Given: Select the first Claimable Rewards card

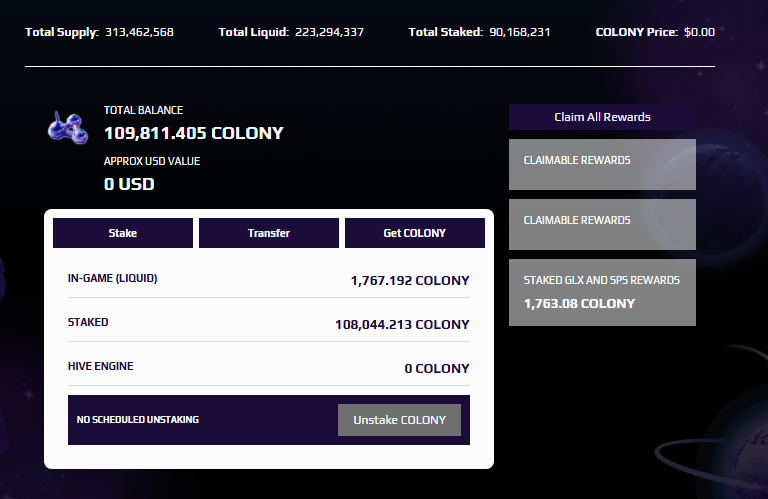Looking at the screenshot, I should pos(602,165).
